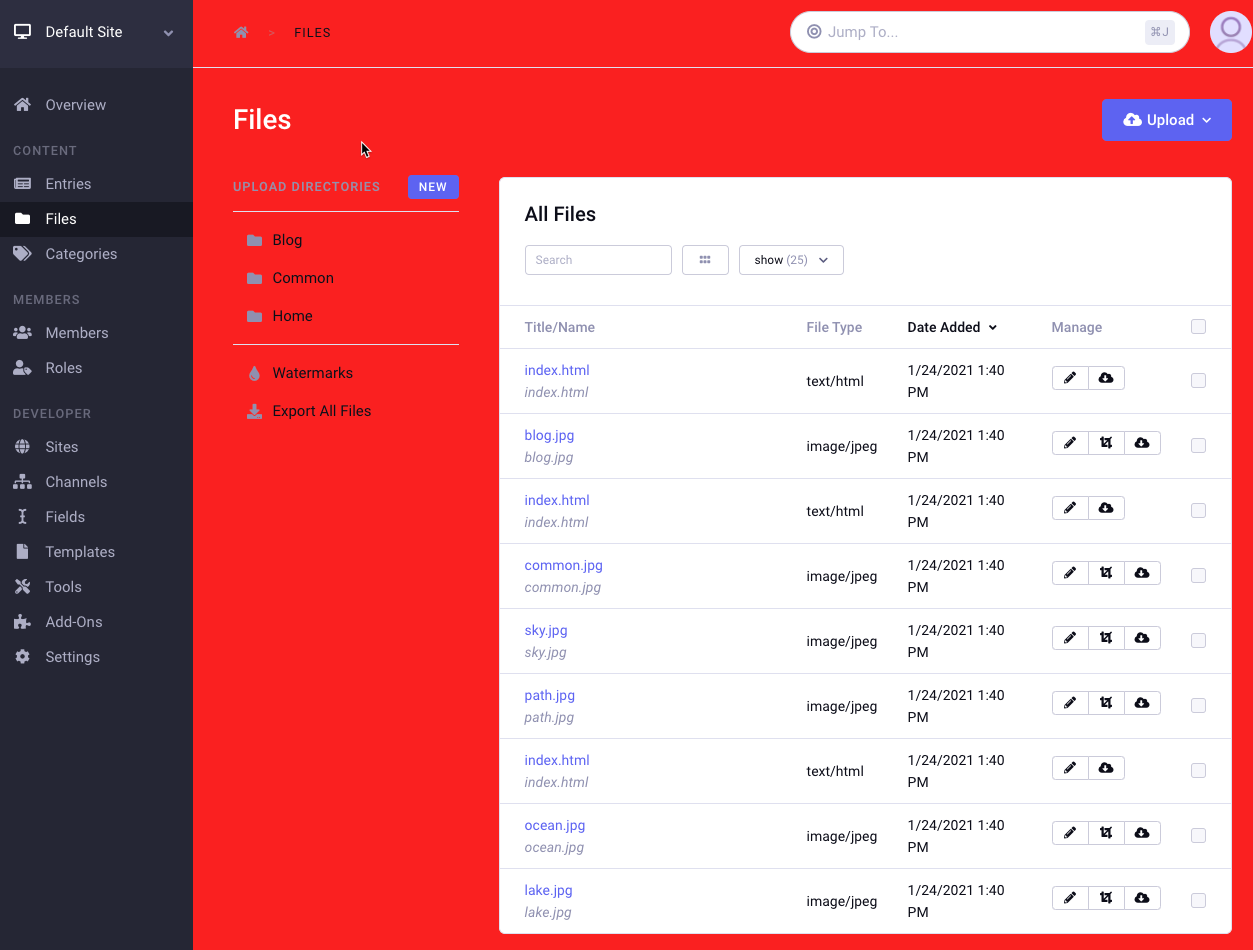Open the Blog folder icon

[254, 240]
